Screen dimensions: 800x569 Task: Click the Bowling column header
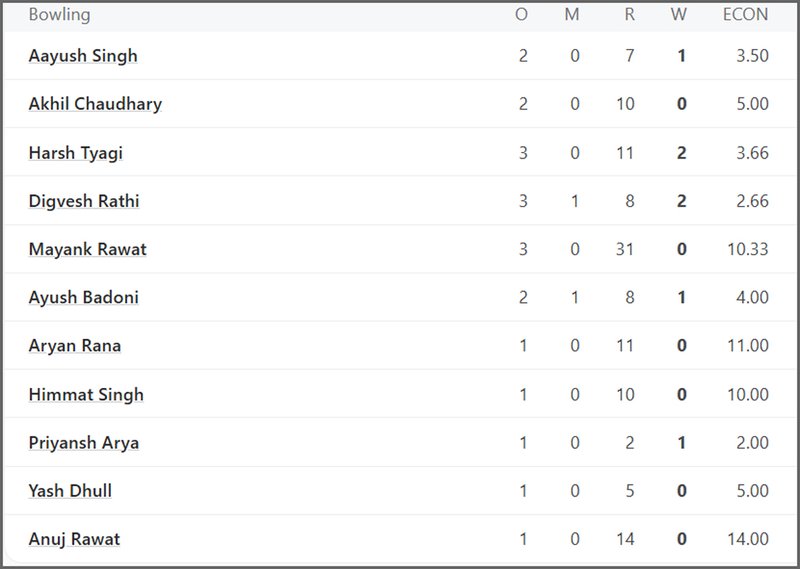[x=60, y=14]
